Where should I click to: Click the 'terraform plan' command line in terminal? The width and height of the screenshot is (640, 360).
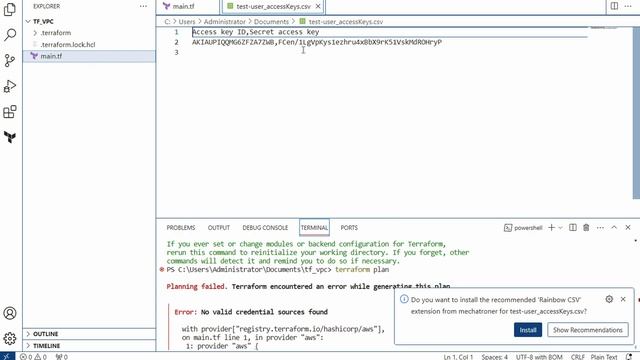(278, 269)
